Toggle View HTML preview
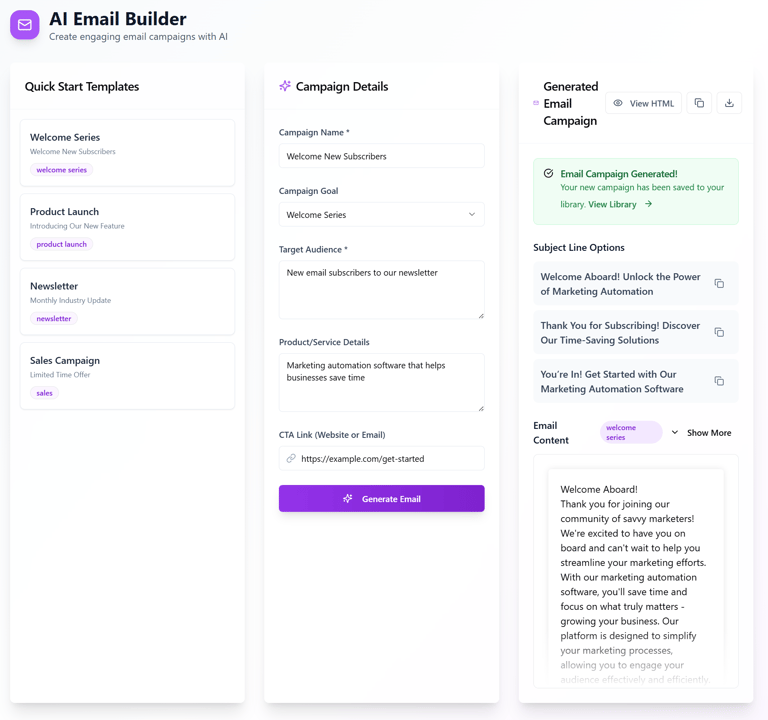The width and height of the screenshot is (768, 720). [x=643, y=103]
